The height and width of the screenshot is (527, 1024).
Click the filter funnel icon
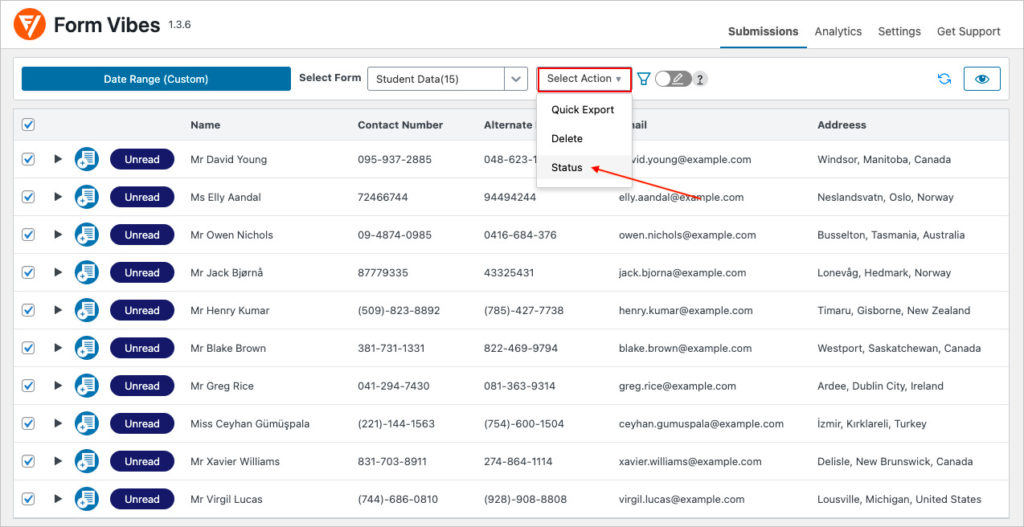click(644, 79)
